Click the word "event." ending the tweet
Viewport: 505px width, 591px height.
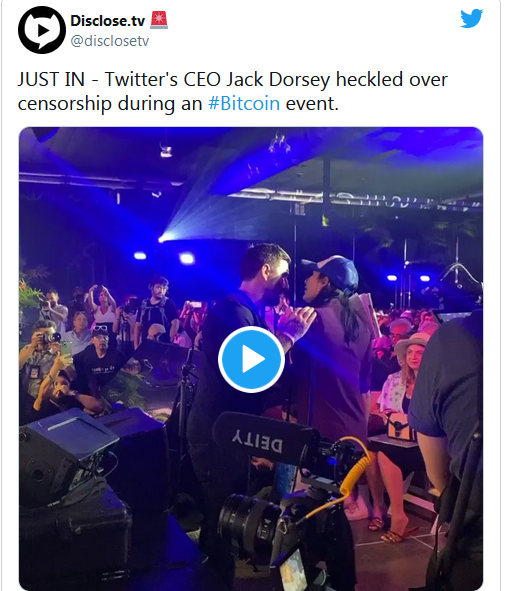click(x=312, y=104)
